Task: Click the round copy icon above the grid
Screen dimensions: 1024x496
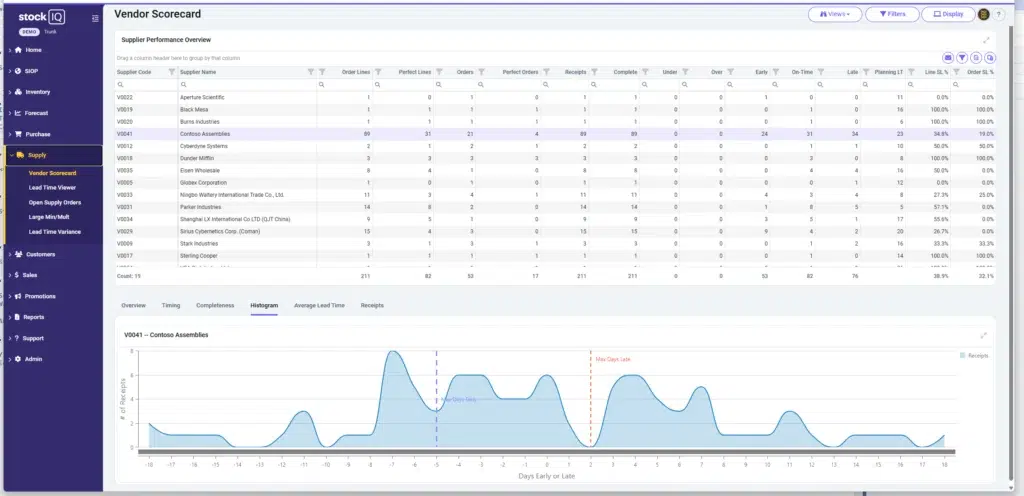Action: click(x=989, y=57)
